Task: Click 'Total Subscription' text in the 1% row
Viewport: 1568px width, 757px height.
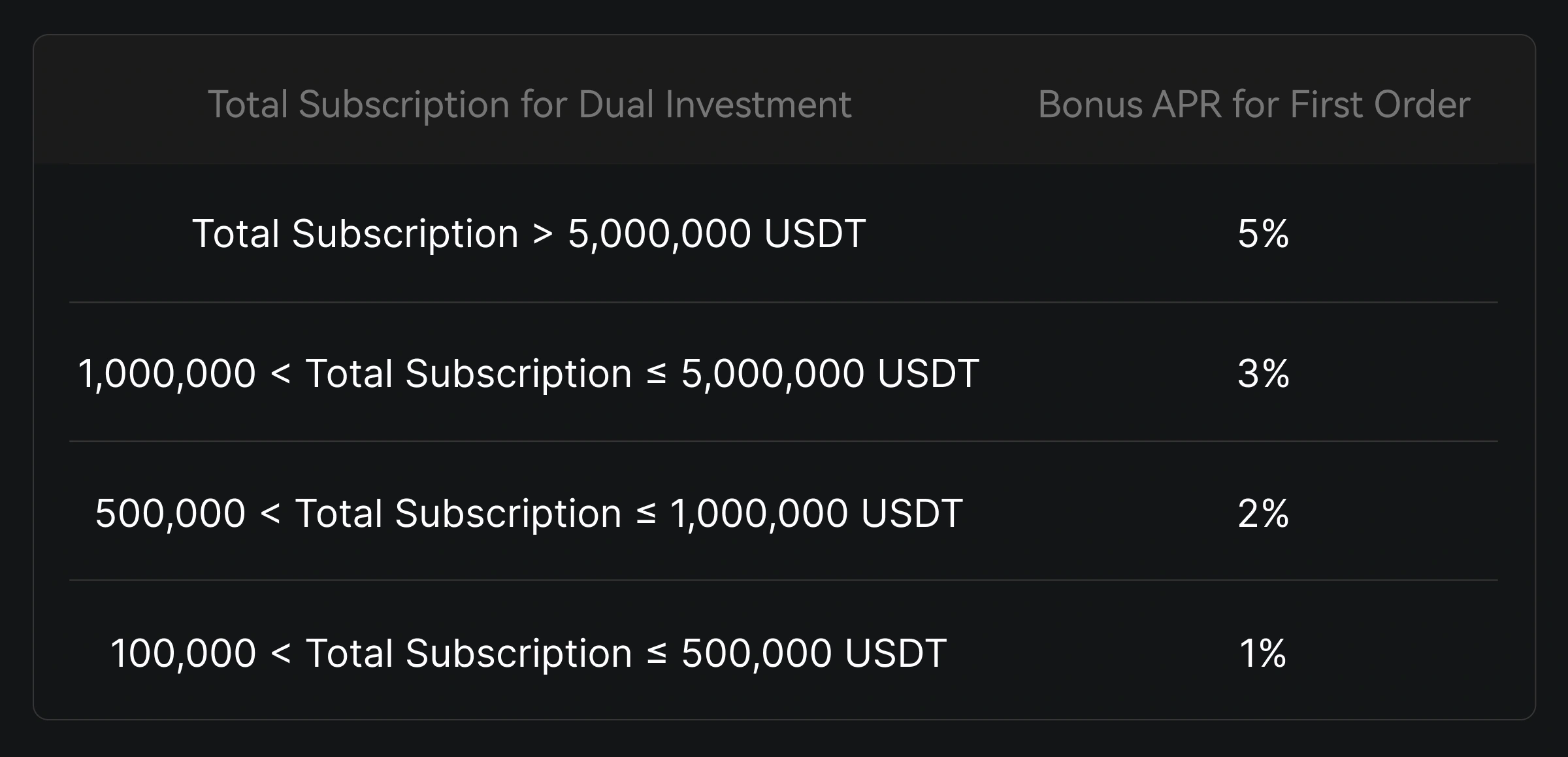Action: coord(468,653)
